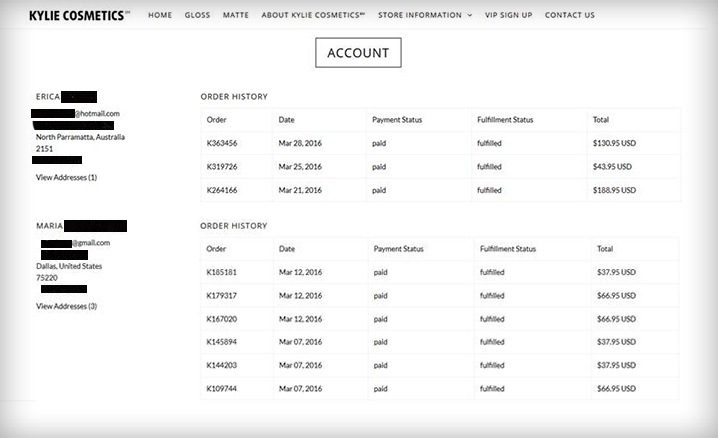Click the Kylie Cosmetics logo
718x438 pixels.
click(79, 15)
